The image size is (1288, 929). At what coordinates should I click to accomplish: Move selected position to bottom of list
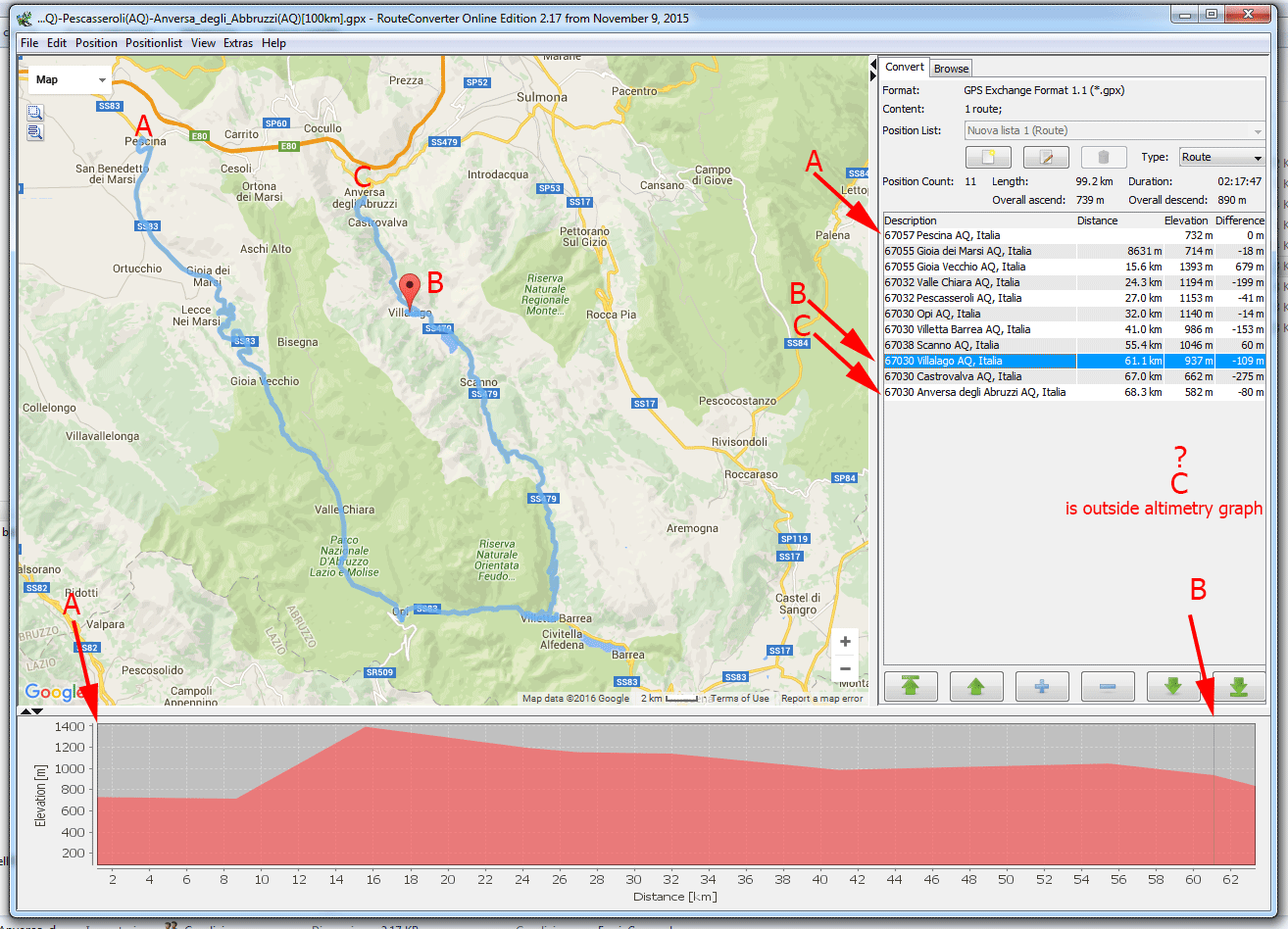[1239, 686]
